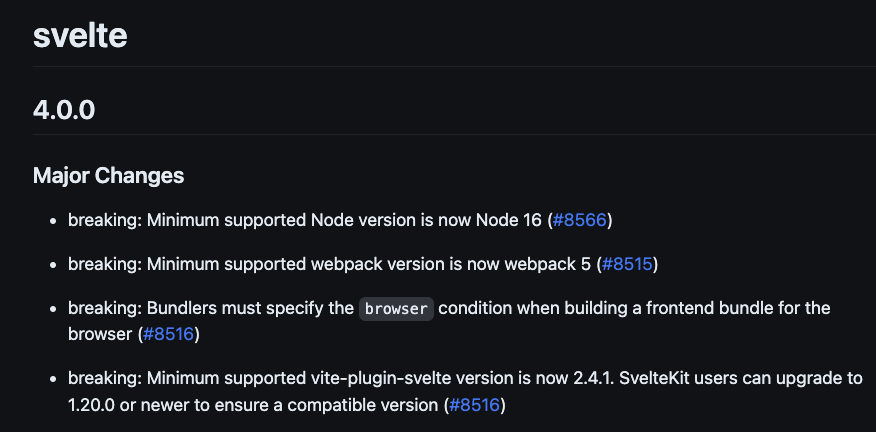
Task: Open the #8566 pull request link
Action: pyautogui.click(x=579, y=221)
